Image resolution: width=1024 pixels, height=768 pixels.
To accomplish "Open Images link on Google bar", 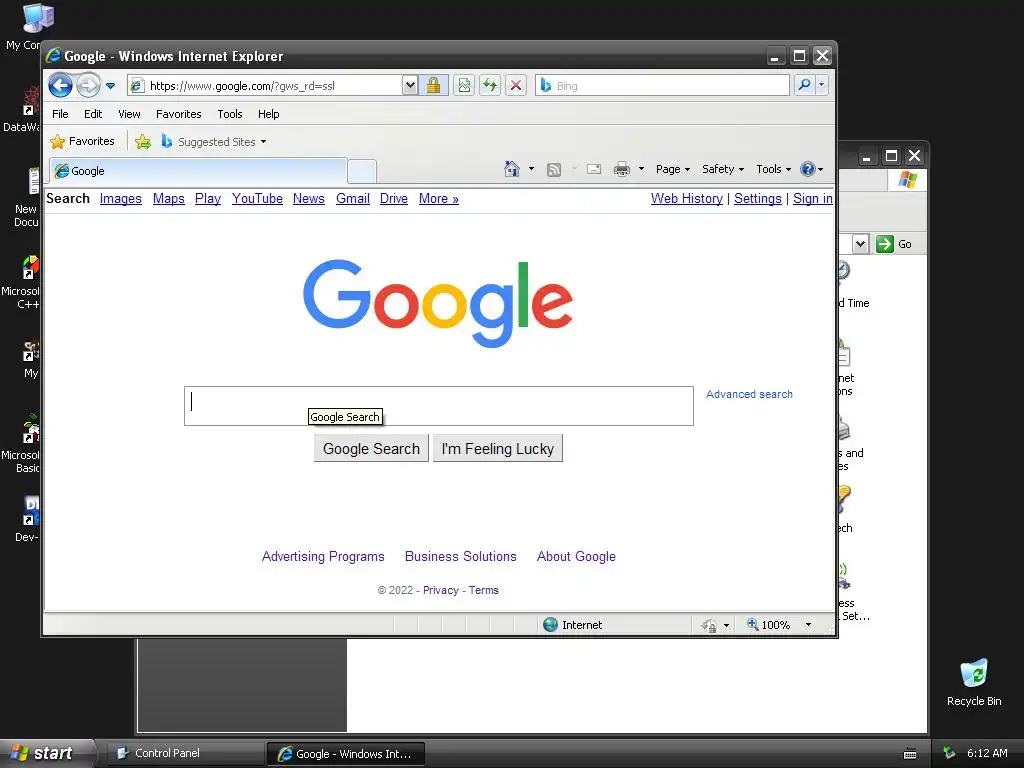I will coord(121,199).
